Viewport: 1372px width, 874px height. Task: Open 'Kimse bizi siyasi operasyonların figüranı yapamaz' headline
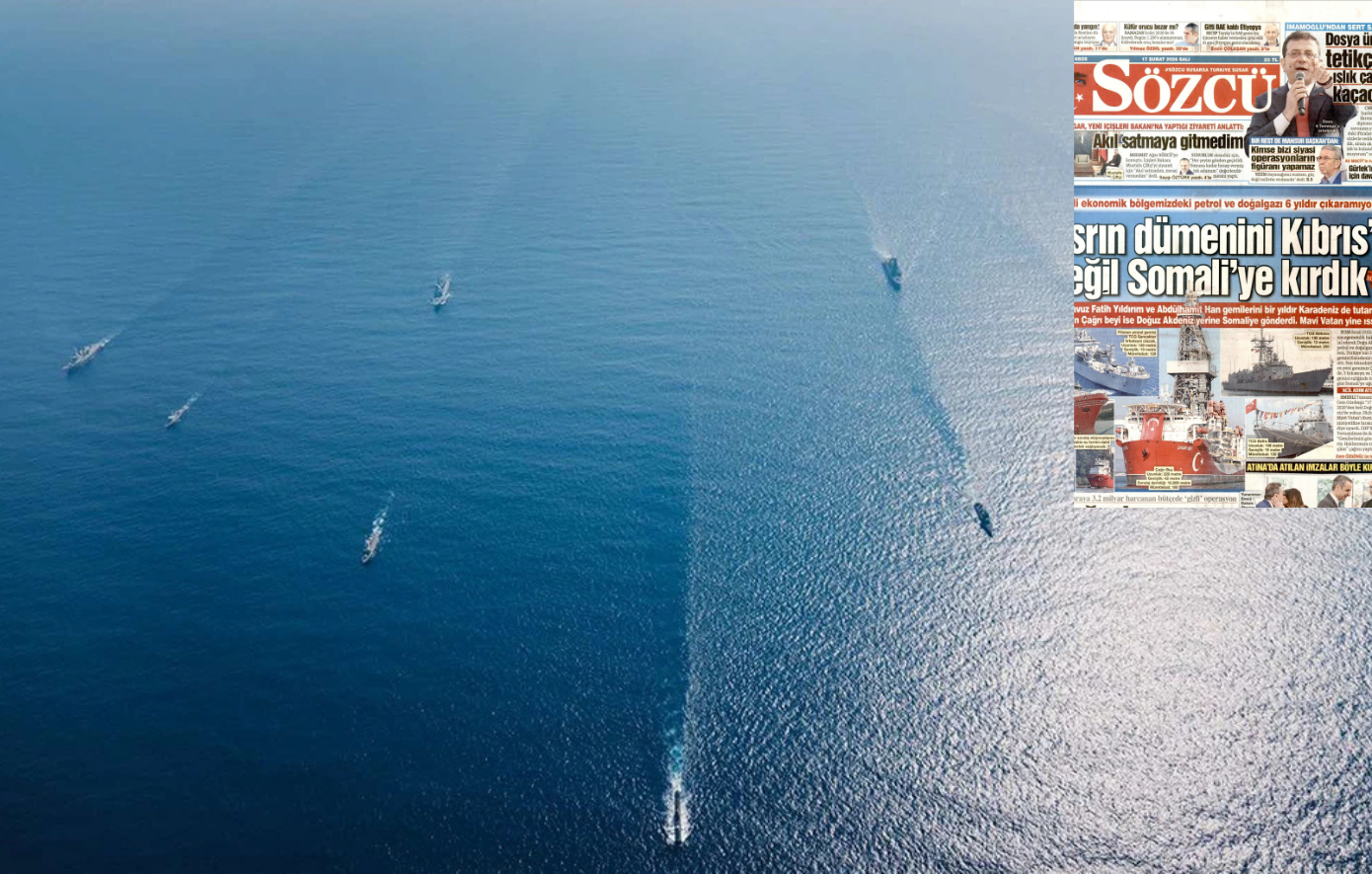(x=1282, y=158)
